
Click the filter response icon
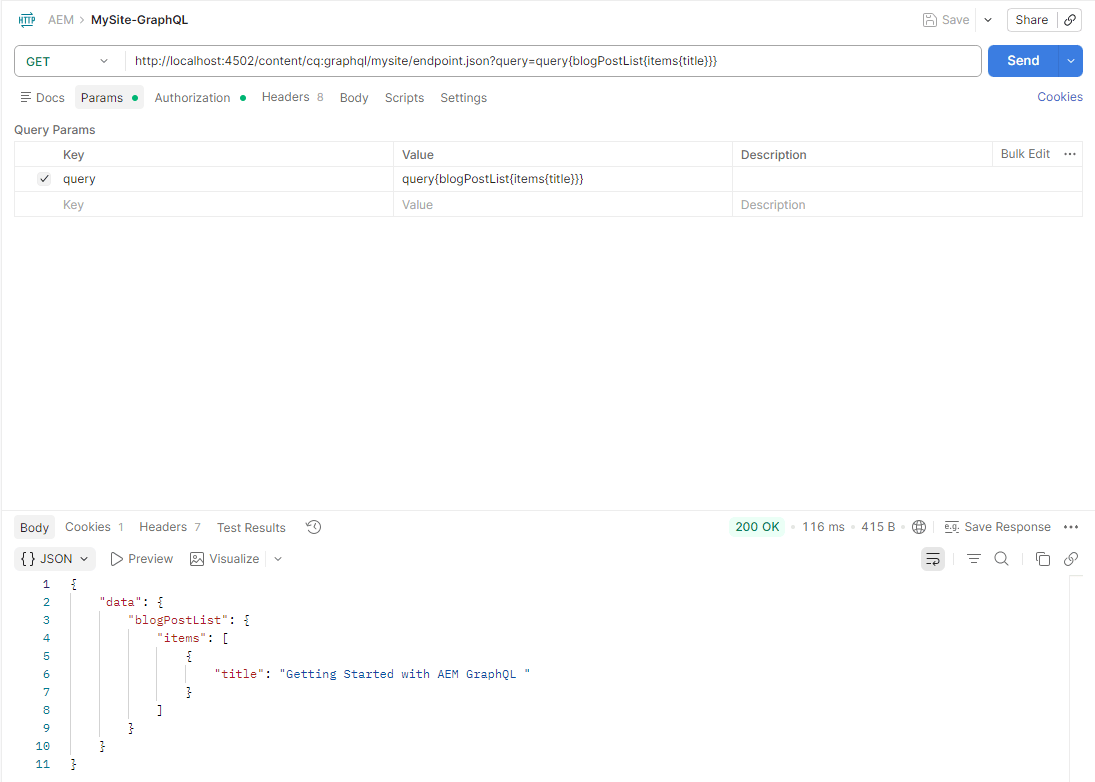973,559
